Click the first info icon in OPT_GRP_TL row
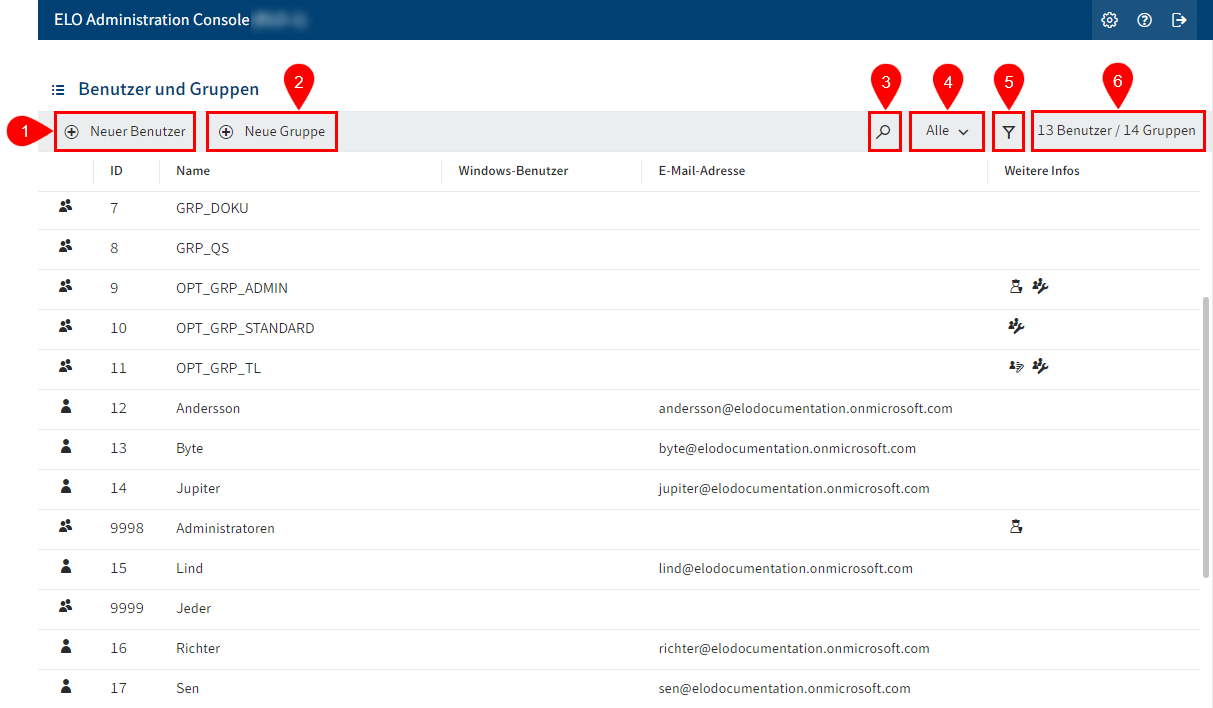This screenshot has height=708, width=1213. point(1016,367)
